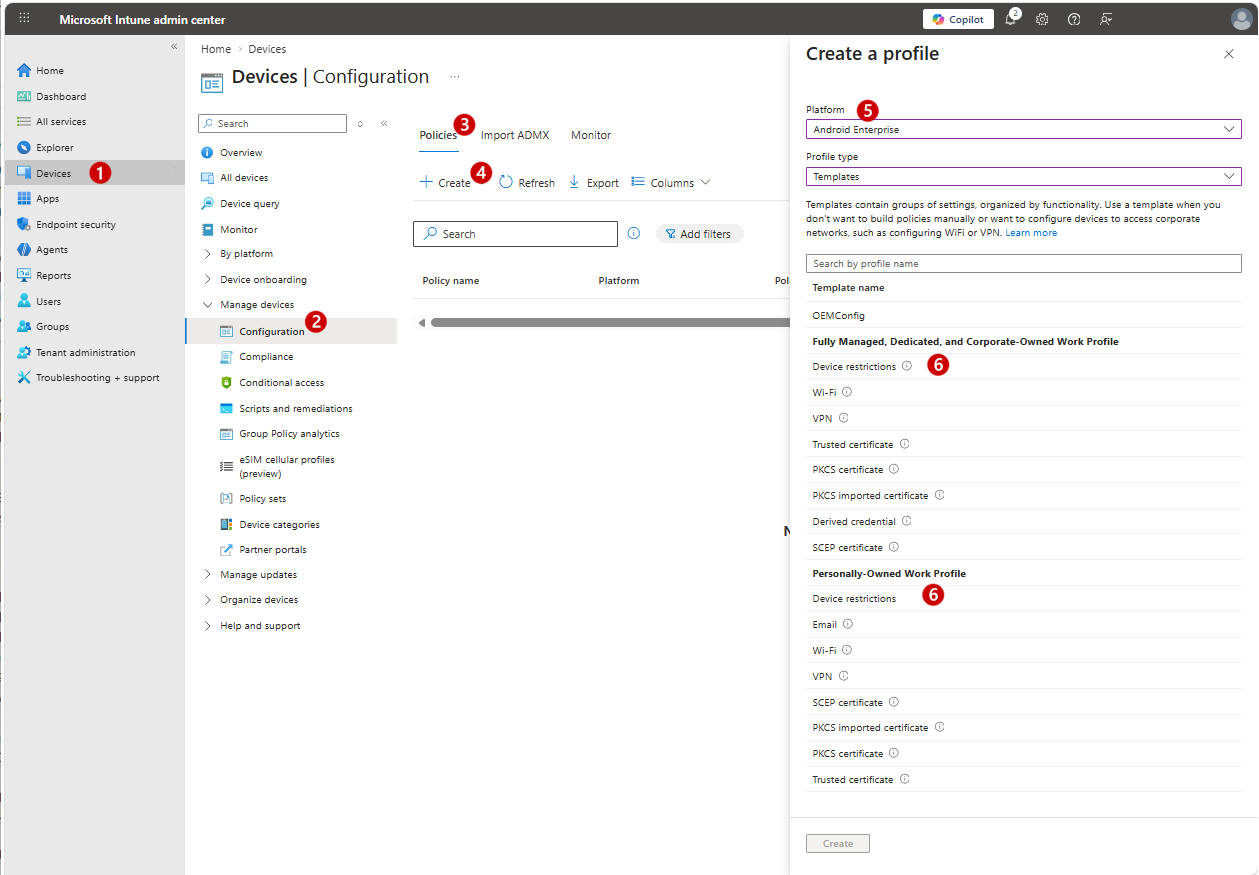
Task: Collapse the Devices resource menu
Action: [x=384, y=124]
